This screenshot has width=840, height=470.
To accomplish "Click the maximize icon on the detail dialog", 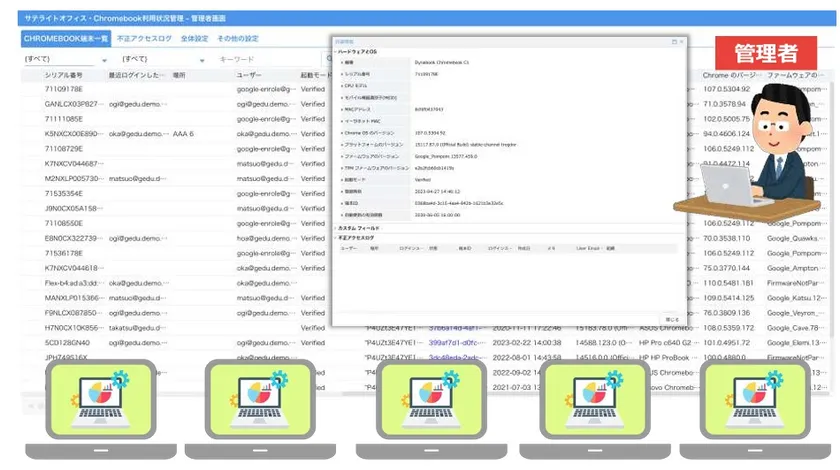I will coord(674,41).
